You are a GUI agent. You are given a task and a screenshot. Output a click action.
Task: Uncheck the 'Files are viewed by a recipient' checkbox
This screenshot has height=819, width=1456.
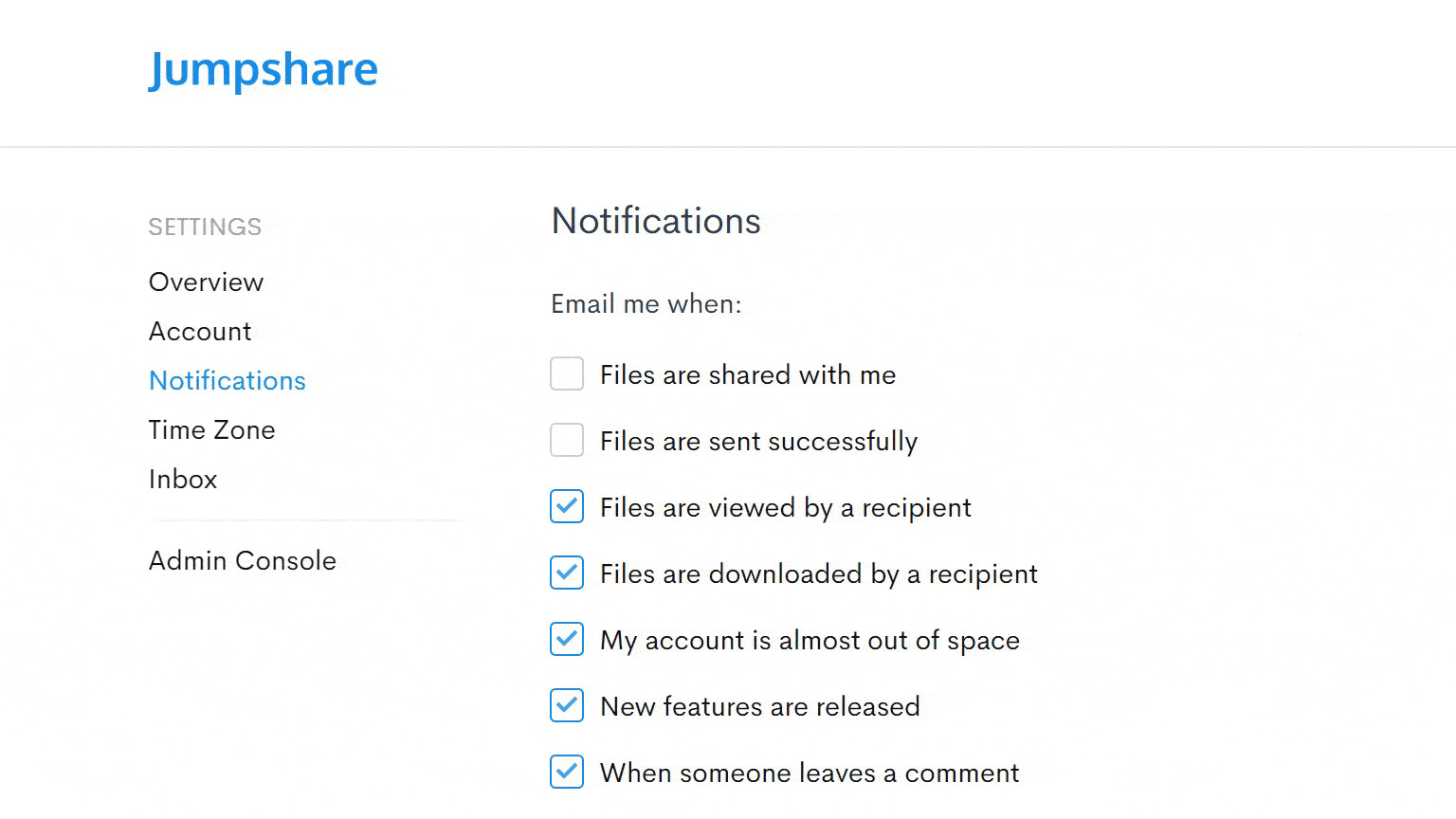[567, 507]
